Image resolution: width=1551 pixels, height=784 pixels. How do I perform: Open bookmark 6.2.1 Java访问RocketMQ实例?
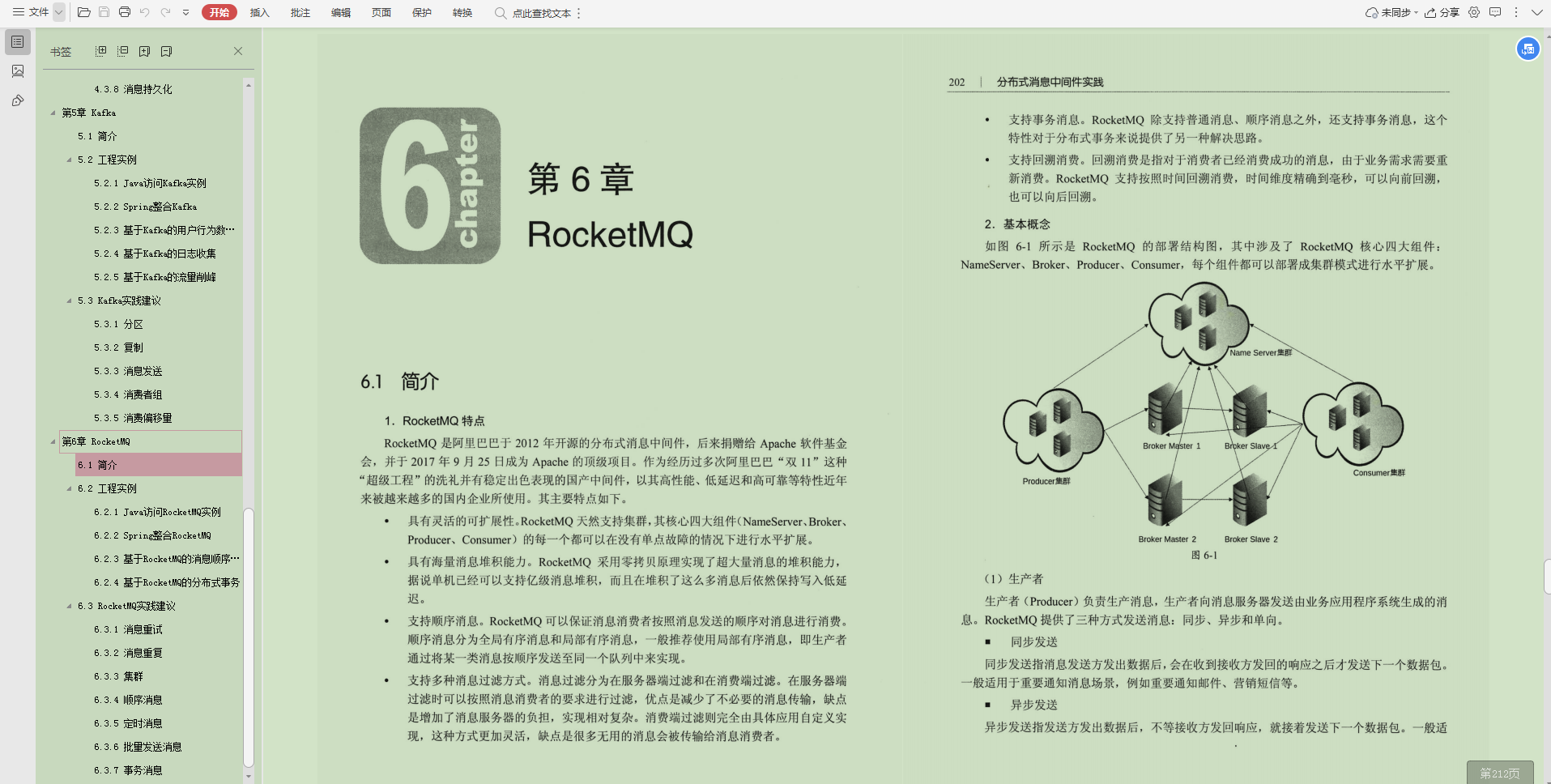point(157,512)
